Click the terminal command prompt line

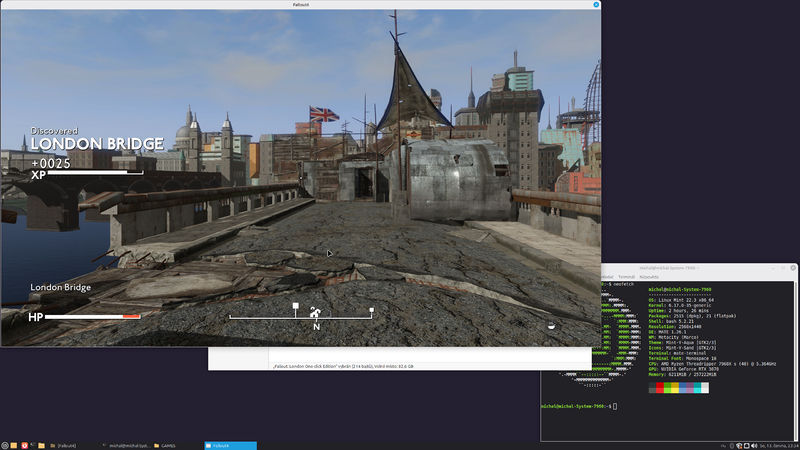tap(579, 406)
